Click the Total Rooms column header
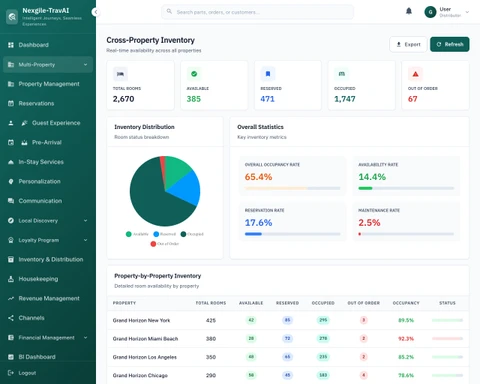Screen dimensions: 480x384 [211, 303]
